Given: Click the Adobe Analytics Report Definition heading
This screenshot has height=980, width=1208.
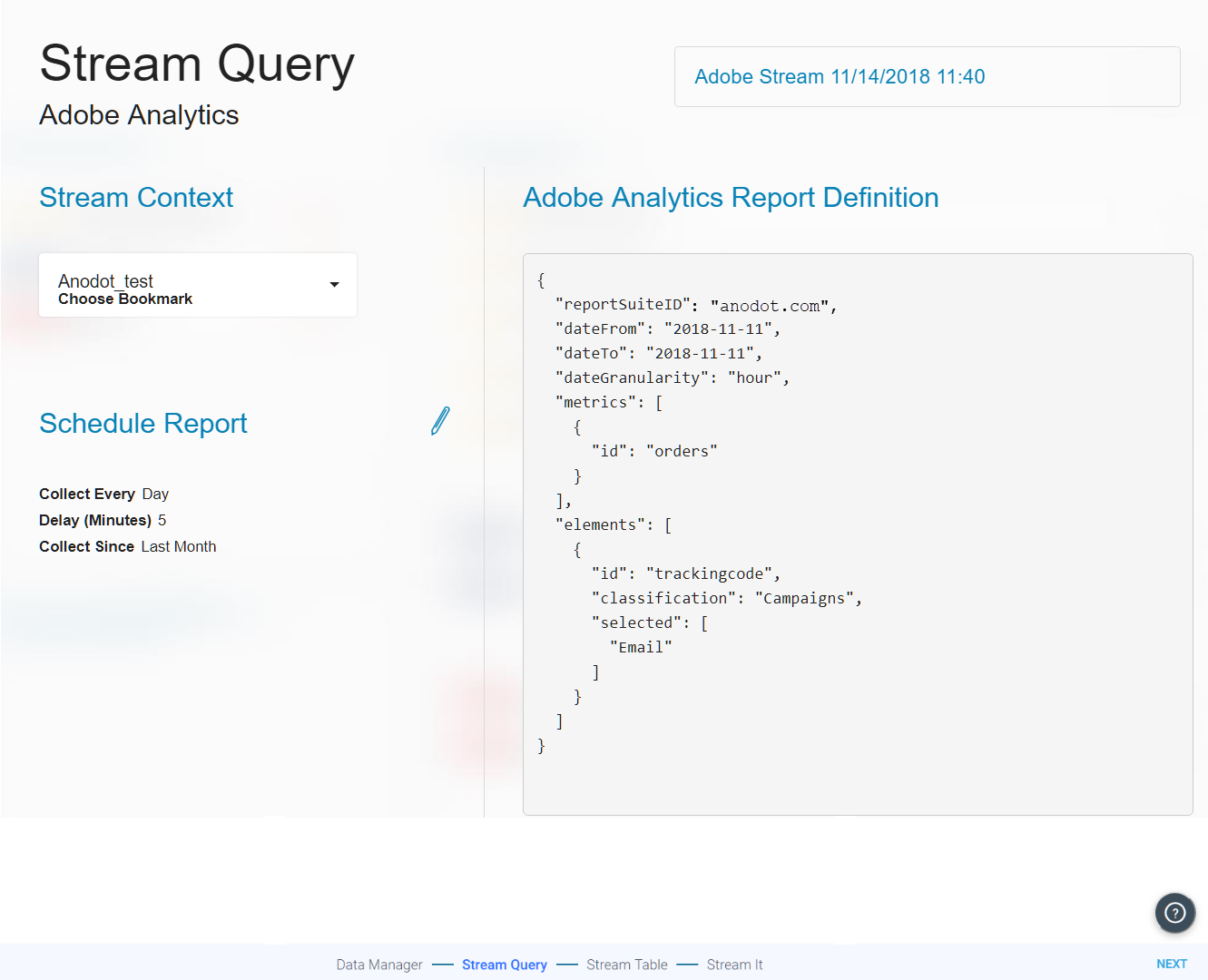Looking at the screenshot, I should [731, 198].
